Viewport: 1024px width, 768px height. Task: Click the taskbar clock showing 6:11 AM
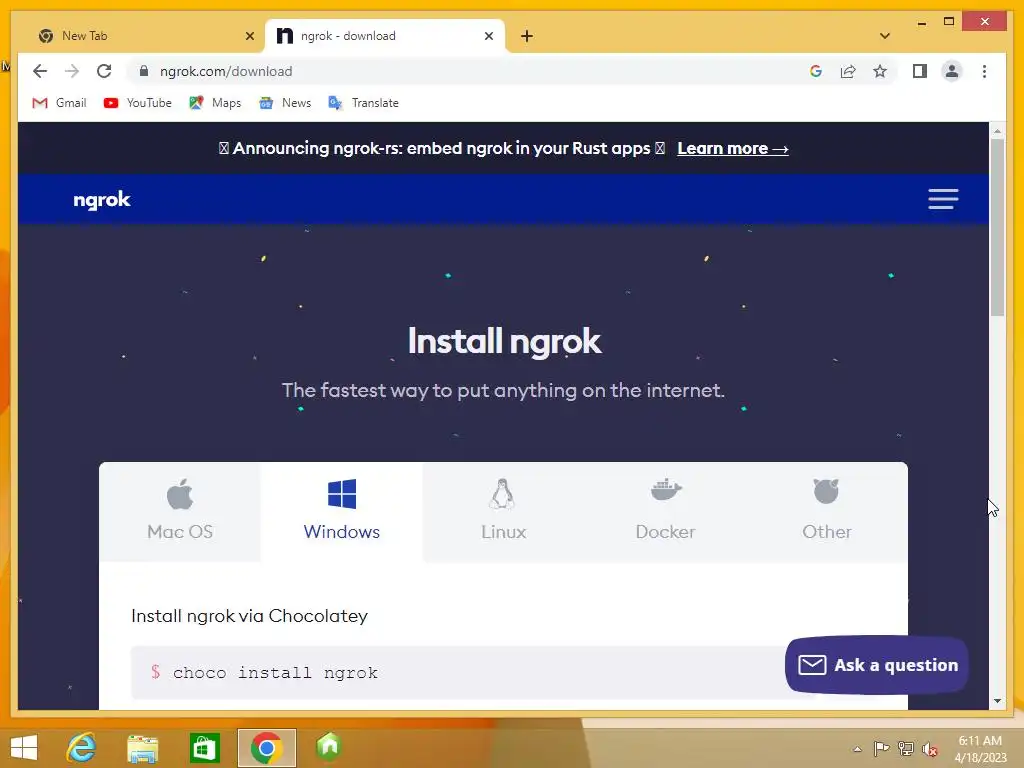click(x=980, y=749)
